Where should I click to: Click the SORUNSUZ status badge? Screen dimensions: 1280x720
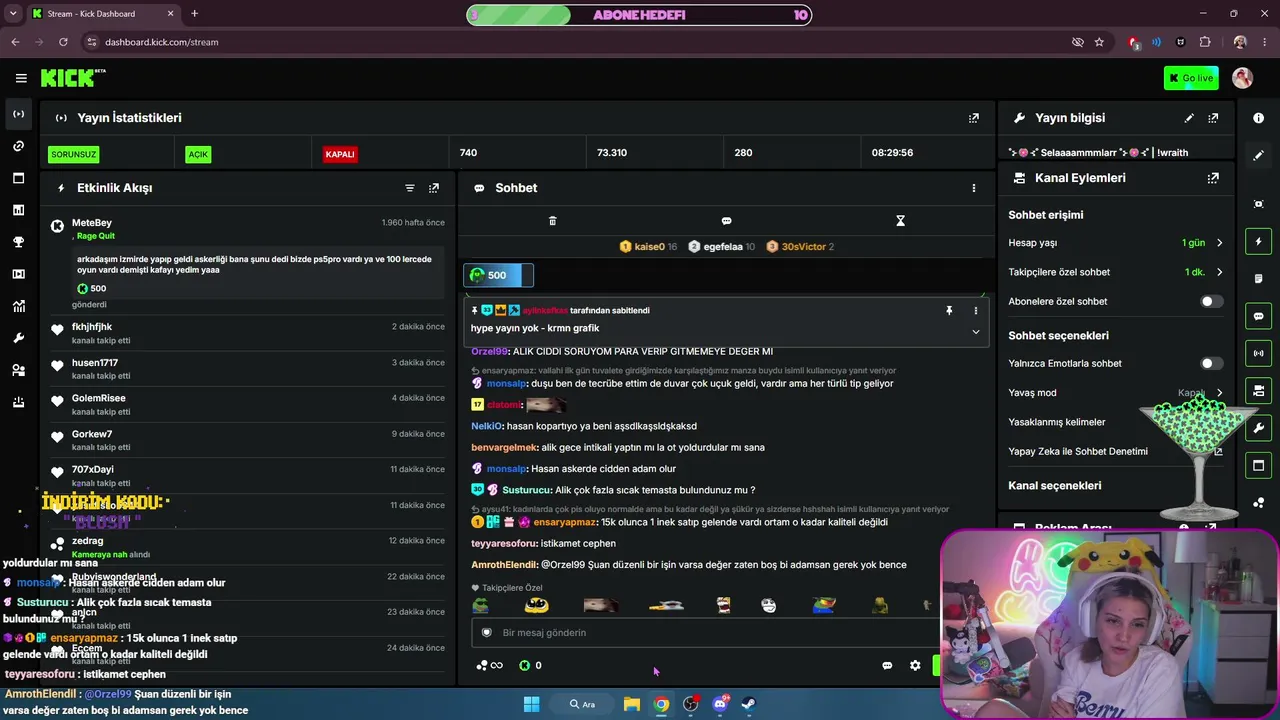coord(74,154)
